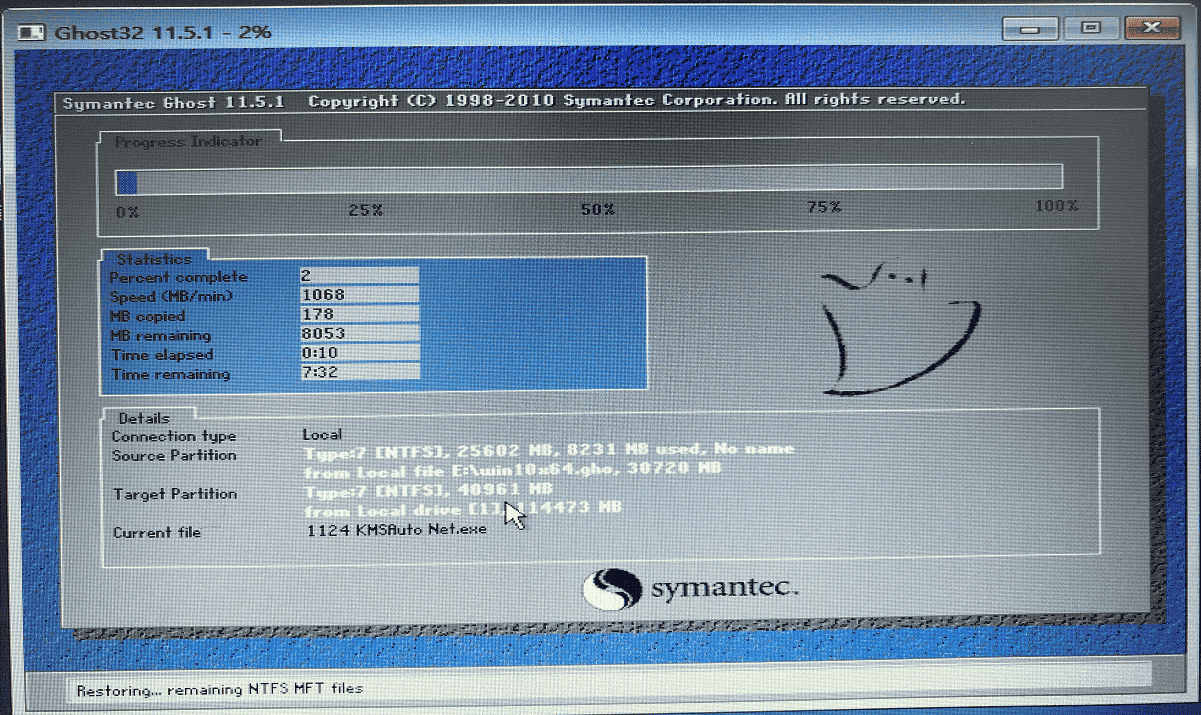Click the Ghost32 title bar application icon

tap(32, 31)
